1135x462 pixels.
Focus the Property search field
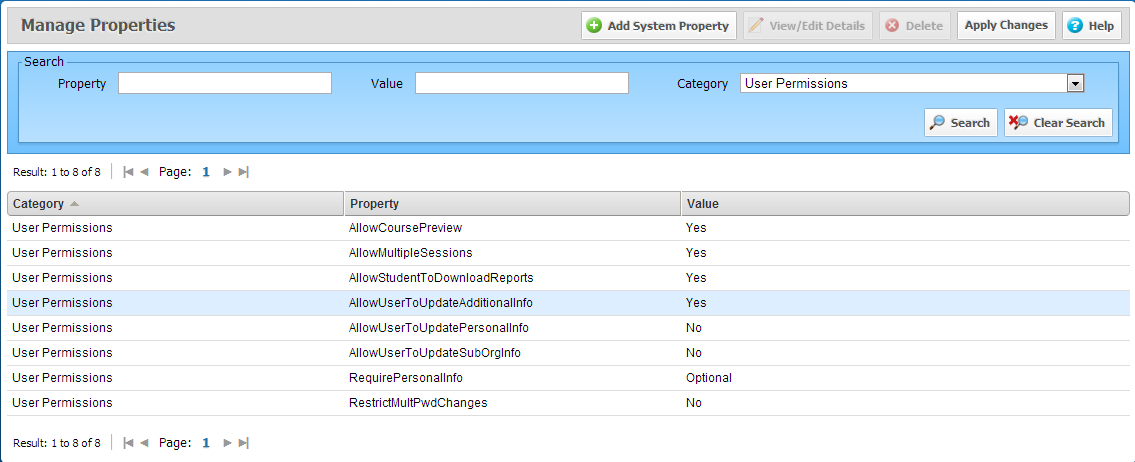[225, 84]
